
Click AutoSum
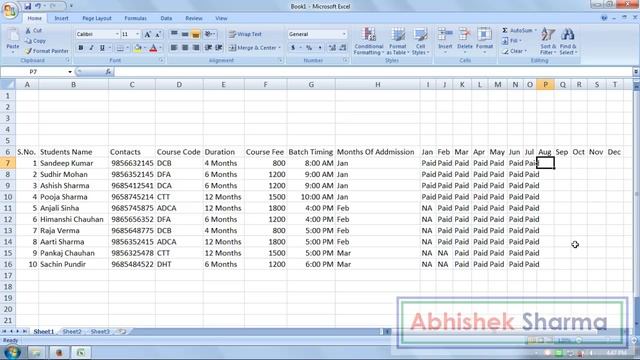(518, 31)
